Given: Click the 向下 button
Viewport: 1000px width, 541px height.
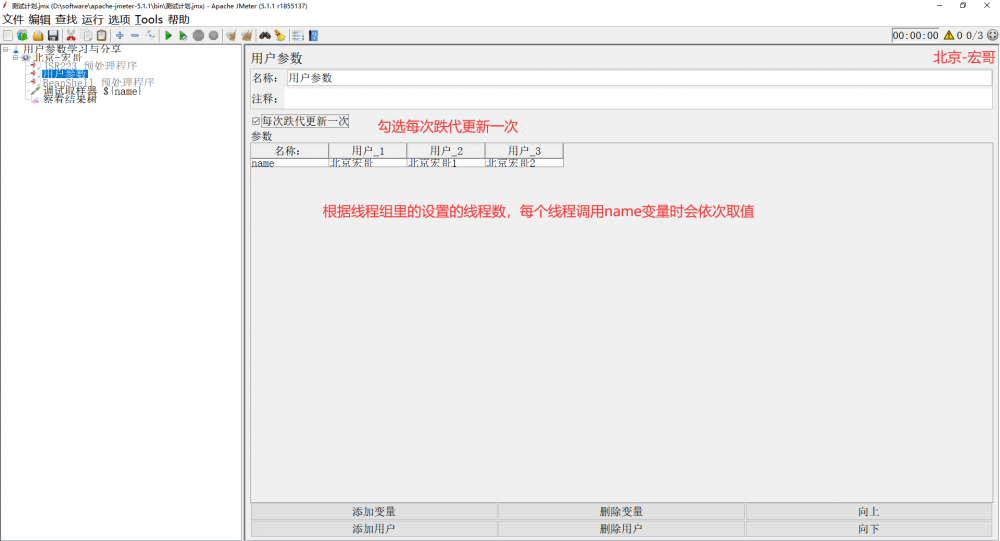Looking at the screenshot, I should (869, 529).
